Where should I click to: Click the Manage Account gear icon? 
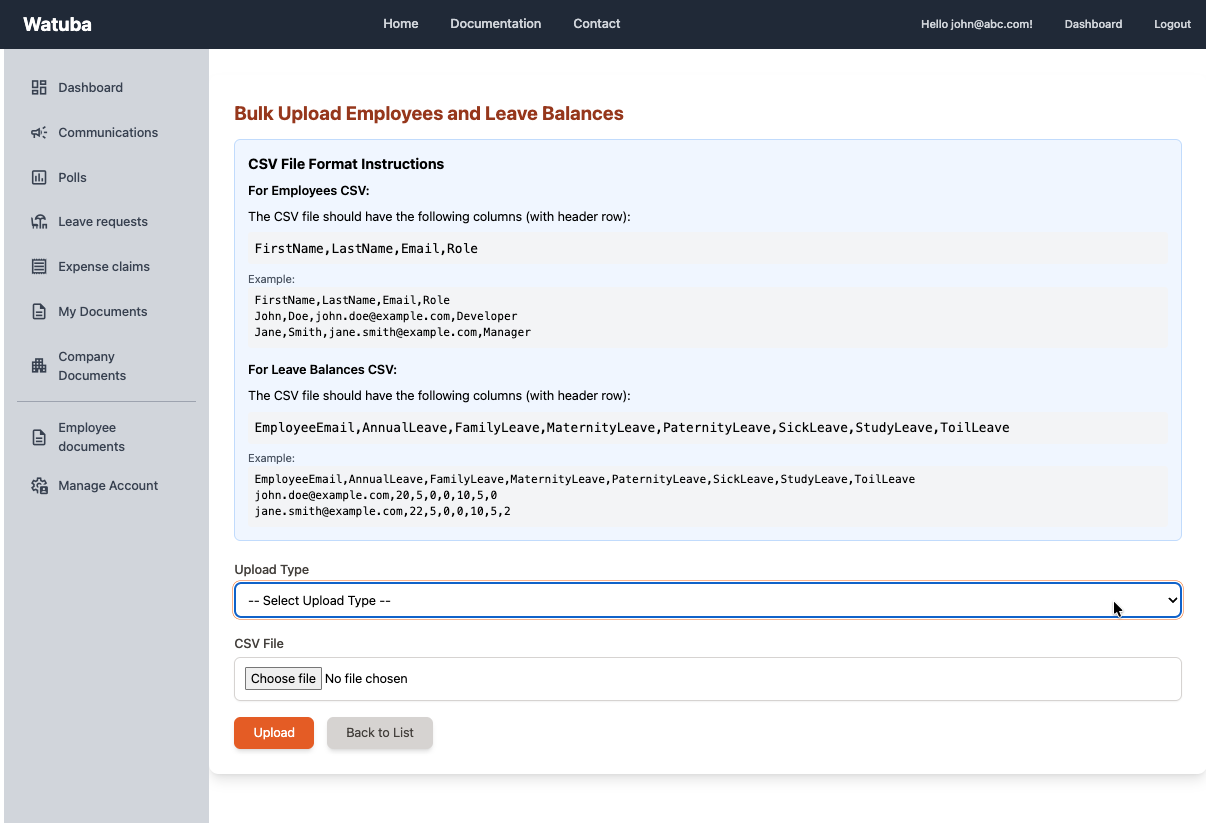39,486
